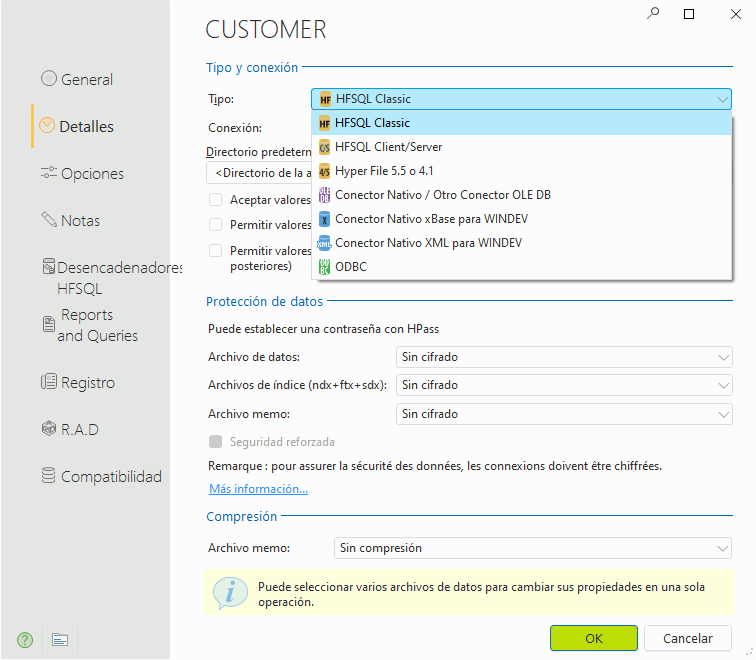Toggle Permitir valores posteriores checkbox
This screenshot has width=756, height=660.
pyautogui.click(x=216, y=251)
